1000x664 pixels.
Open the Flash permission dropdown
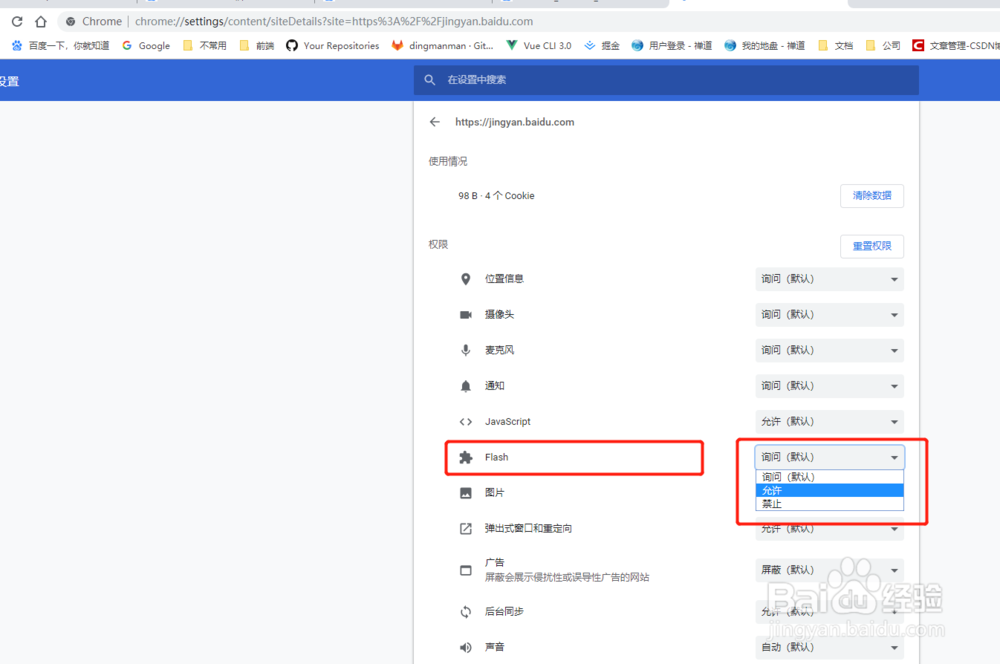(828, 457)
